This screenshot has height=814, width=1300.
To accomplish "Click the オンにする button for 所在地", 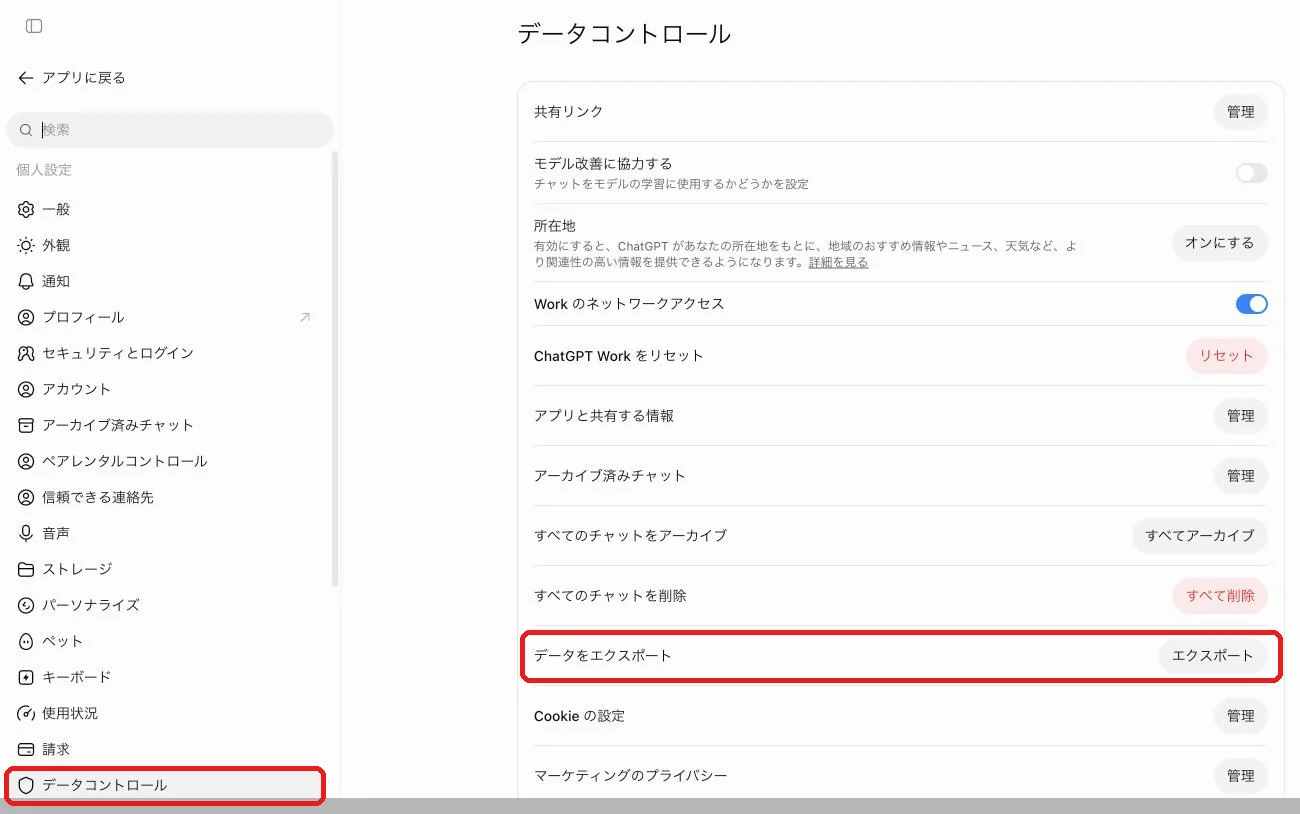I will coord(1219,243).
